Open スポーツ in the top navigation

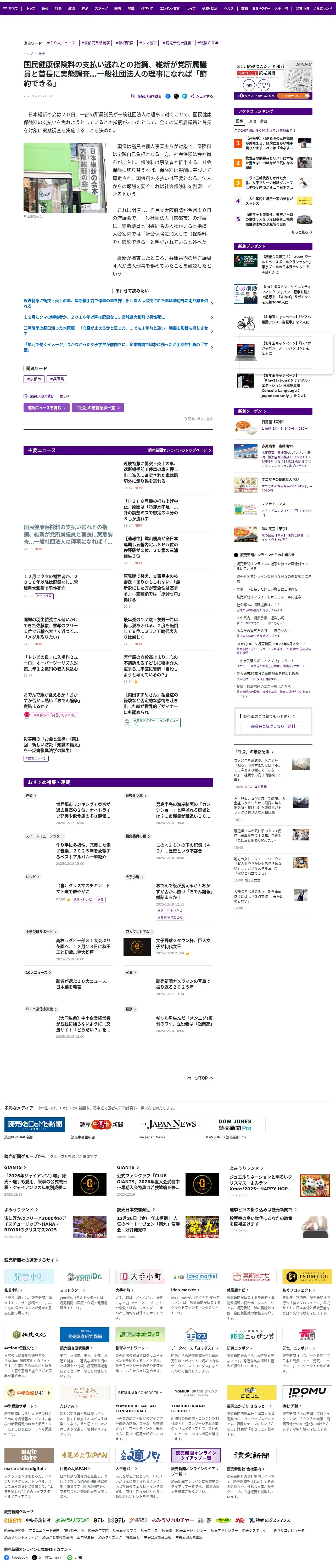click(x=101, y=9)
